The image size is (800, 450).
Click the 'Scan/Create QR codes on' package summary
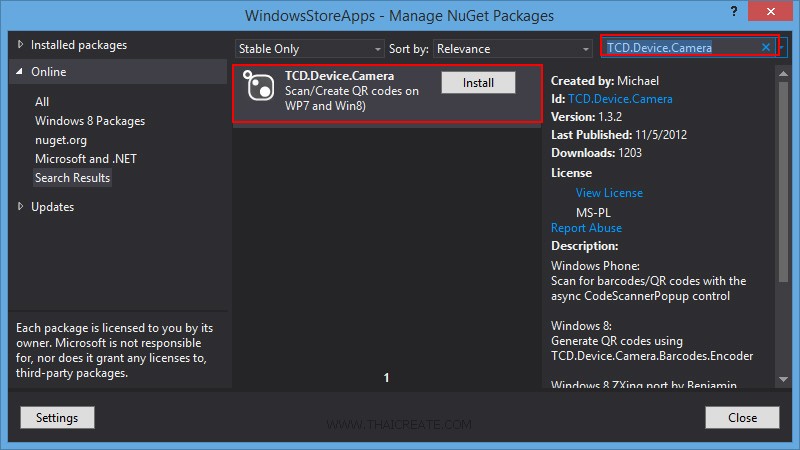tap(352, 91)
